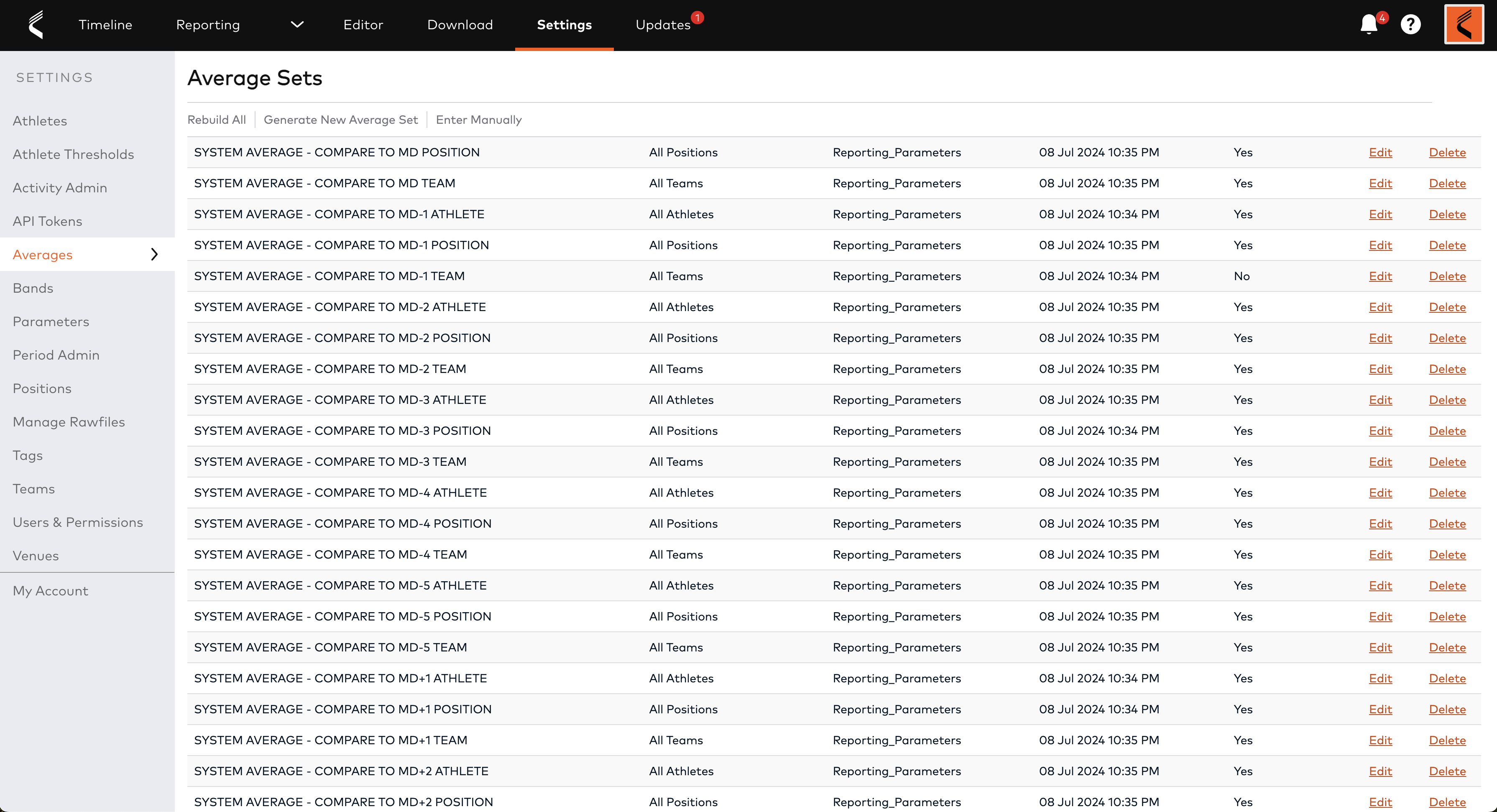Delete the COMPARE TO MD-3 ATHLETE row
Viewport: 1497px width, 812px height.
[x=1447, y=400]
